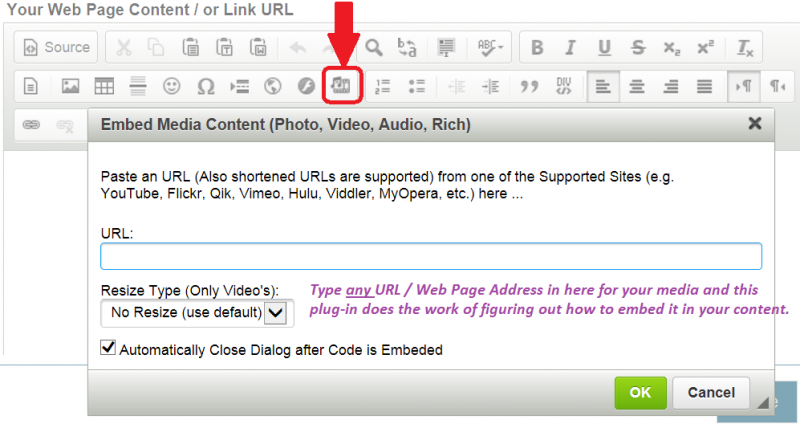Toggle Bold text formatting

pyautogui.click(x=537, y=47)
